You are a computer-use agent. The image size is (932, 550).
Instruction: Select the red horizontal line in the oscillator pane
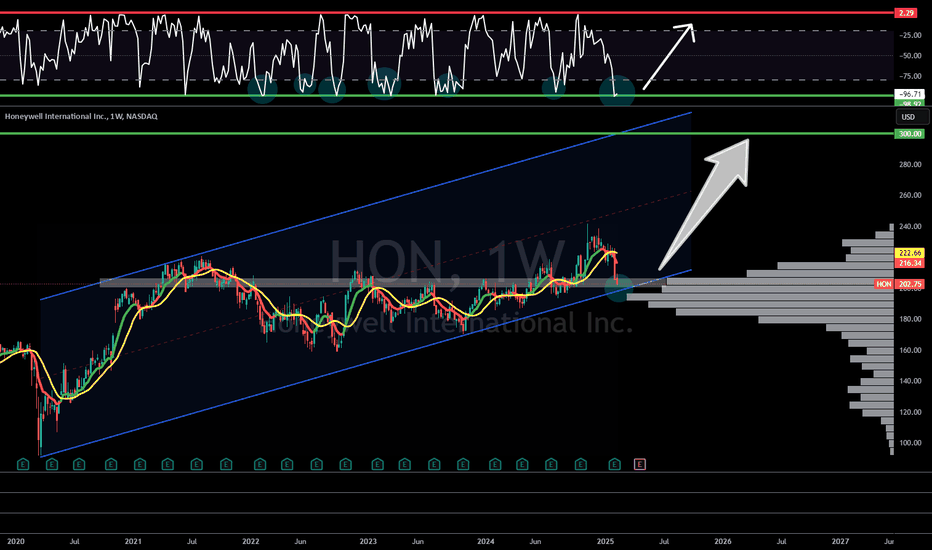point(446,12)
